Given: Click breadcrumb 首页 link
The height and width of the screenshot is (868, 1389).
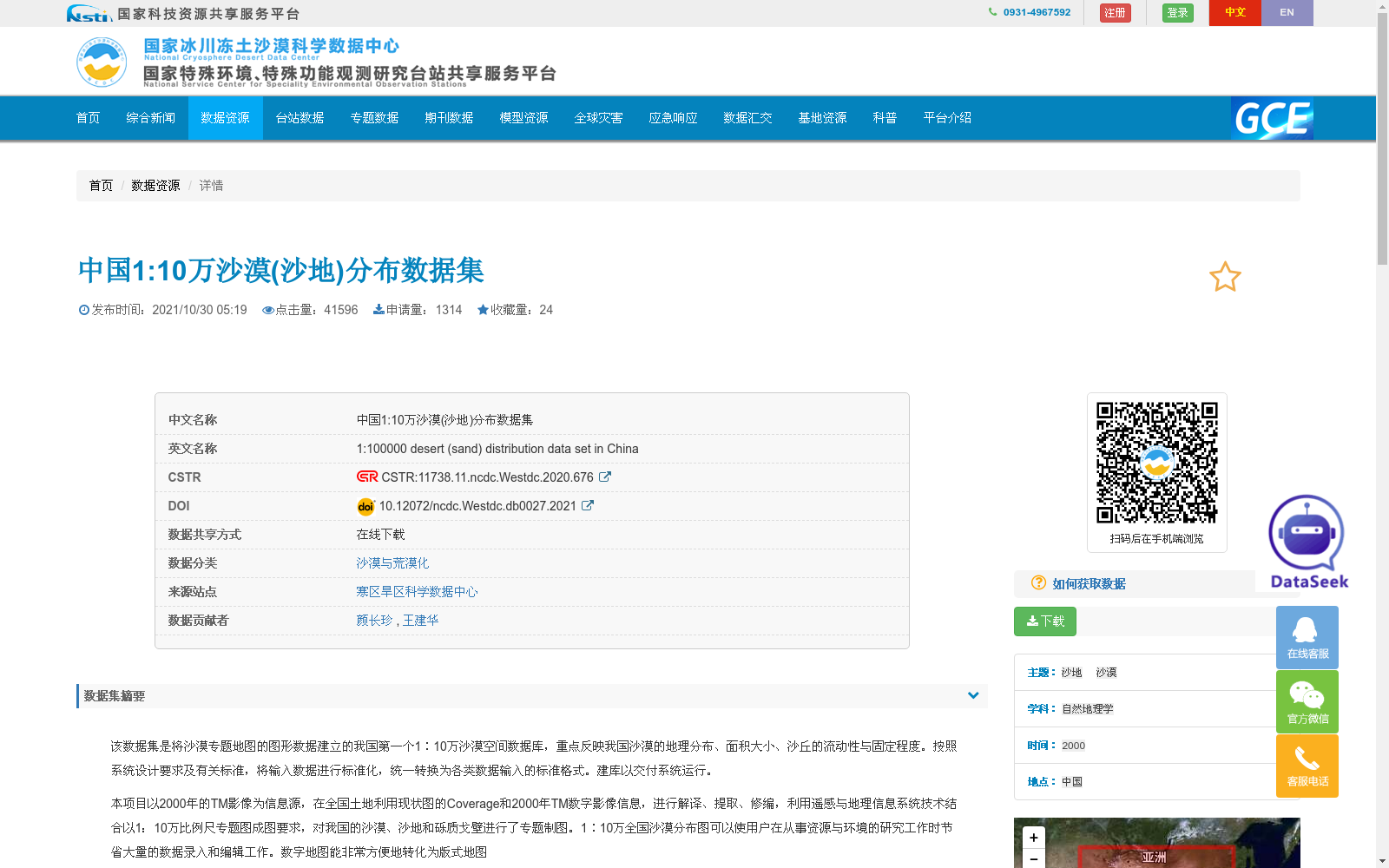Looking at the screenshot, I should pyautogui.click(x=101, y=186).
